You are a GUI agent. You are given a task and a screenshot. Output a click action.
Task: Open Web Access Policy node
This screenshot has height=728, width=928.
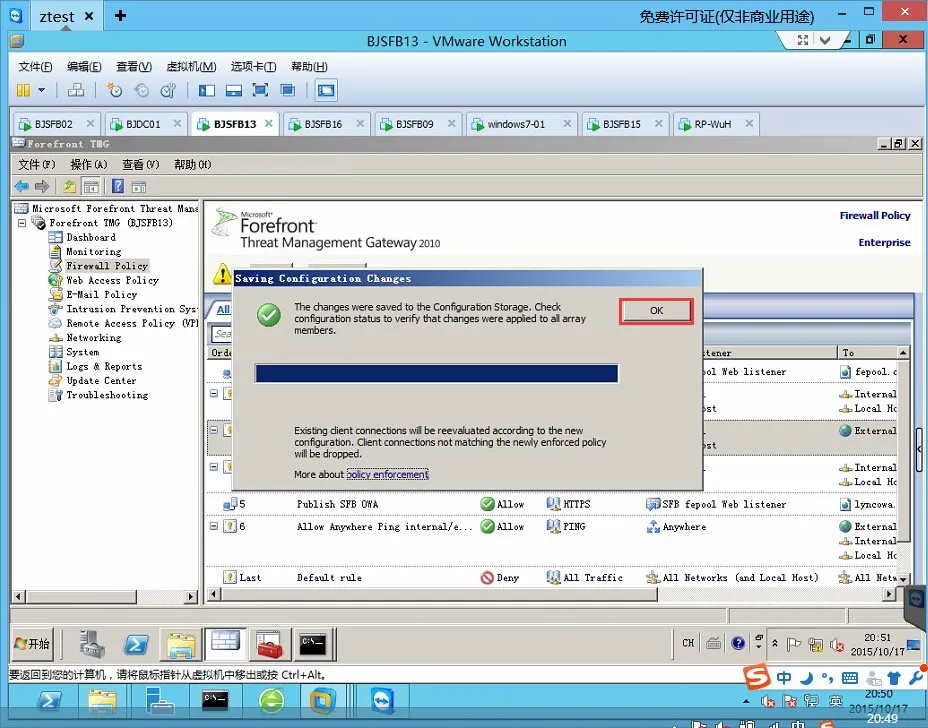pos(112,281)
